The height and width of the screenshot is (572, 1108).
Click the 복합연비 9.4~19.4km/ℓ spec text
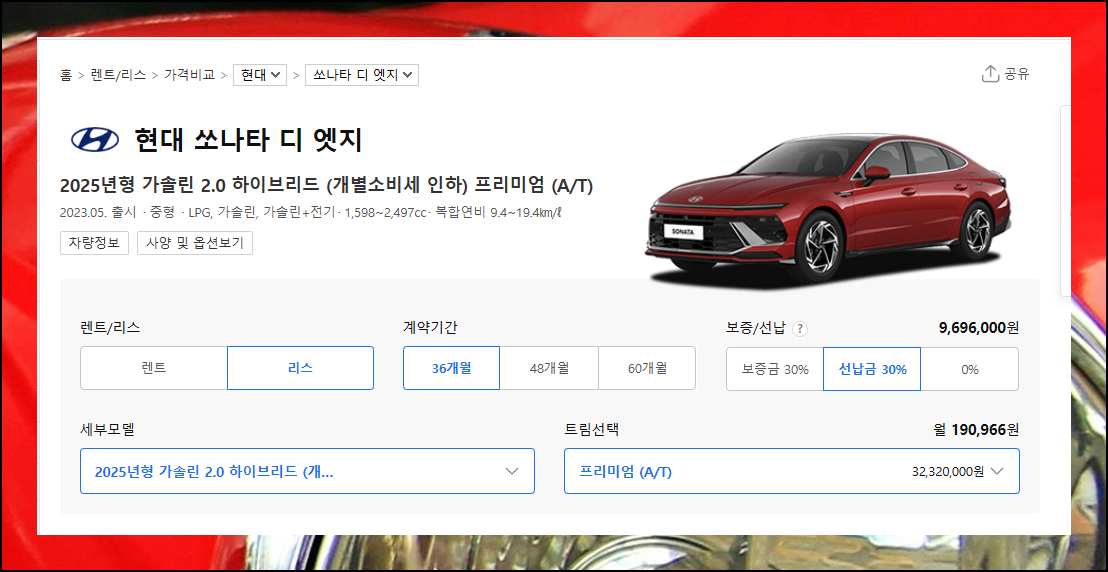498,212
